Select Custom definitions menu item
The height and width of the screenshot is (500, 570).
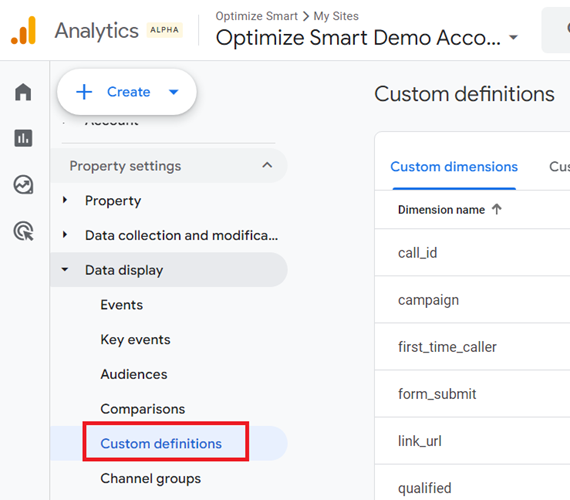(161, 444)
